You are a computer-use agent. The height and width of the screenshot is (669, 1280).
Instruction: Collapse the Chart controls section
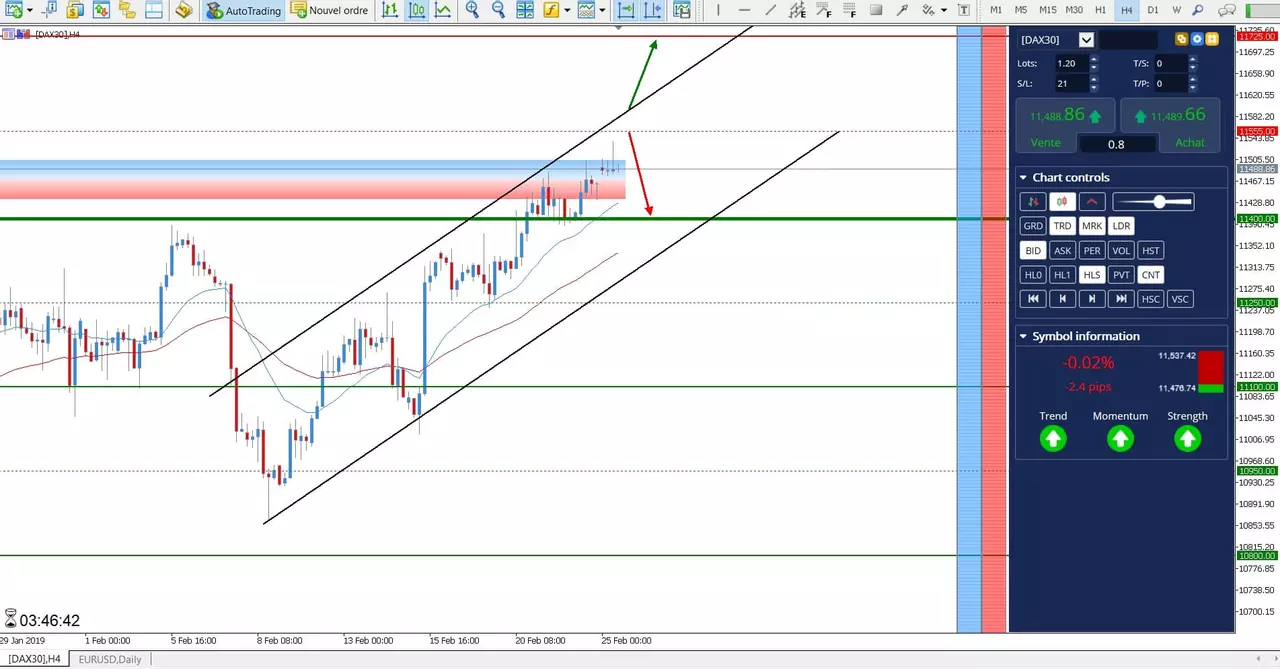click(1023, 178)
